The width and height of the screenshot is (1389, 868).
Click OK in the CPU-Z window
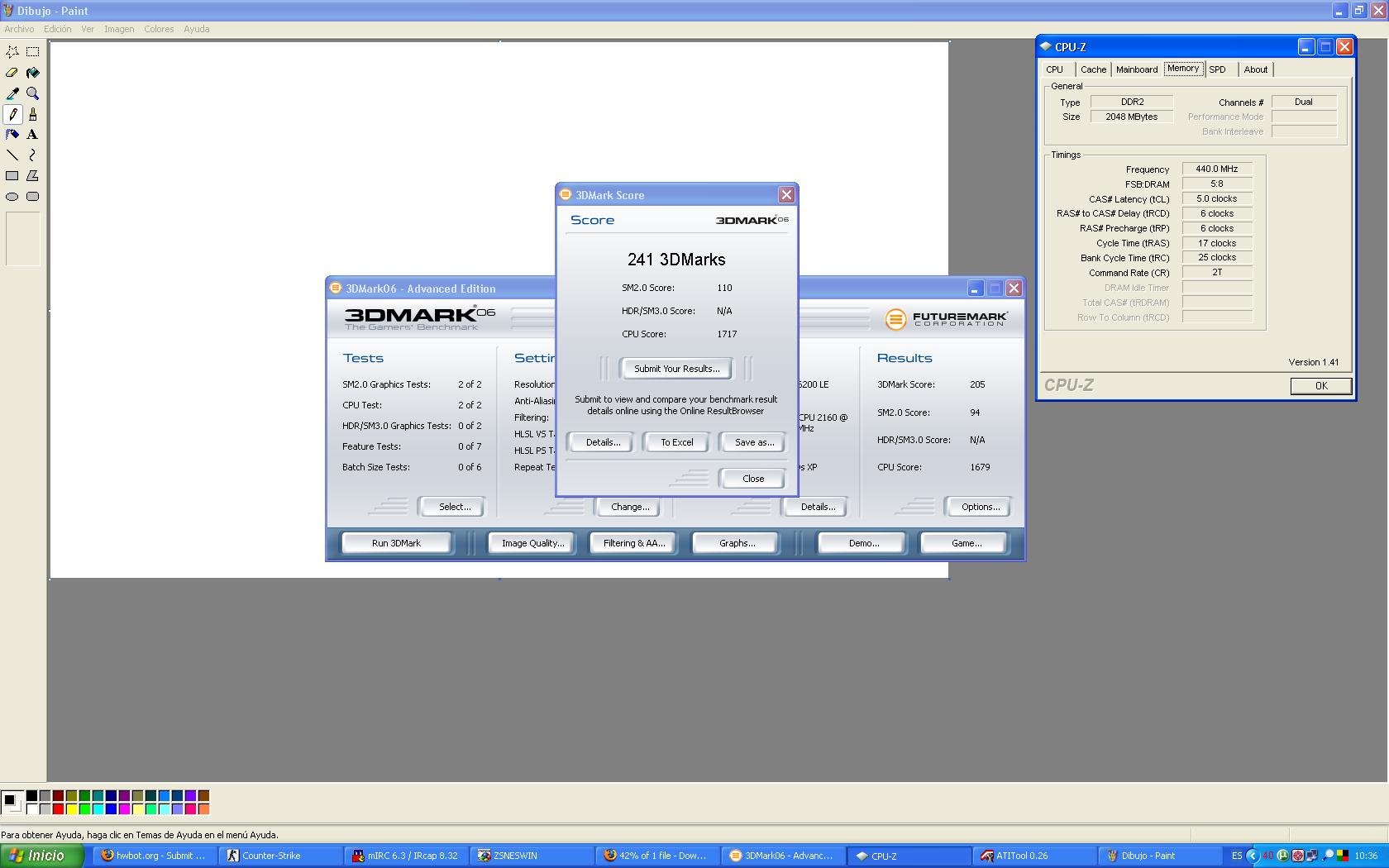pyautogui.click(x=1321, y=386)
